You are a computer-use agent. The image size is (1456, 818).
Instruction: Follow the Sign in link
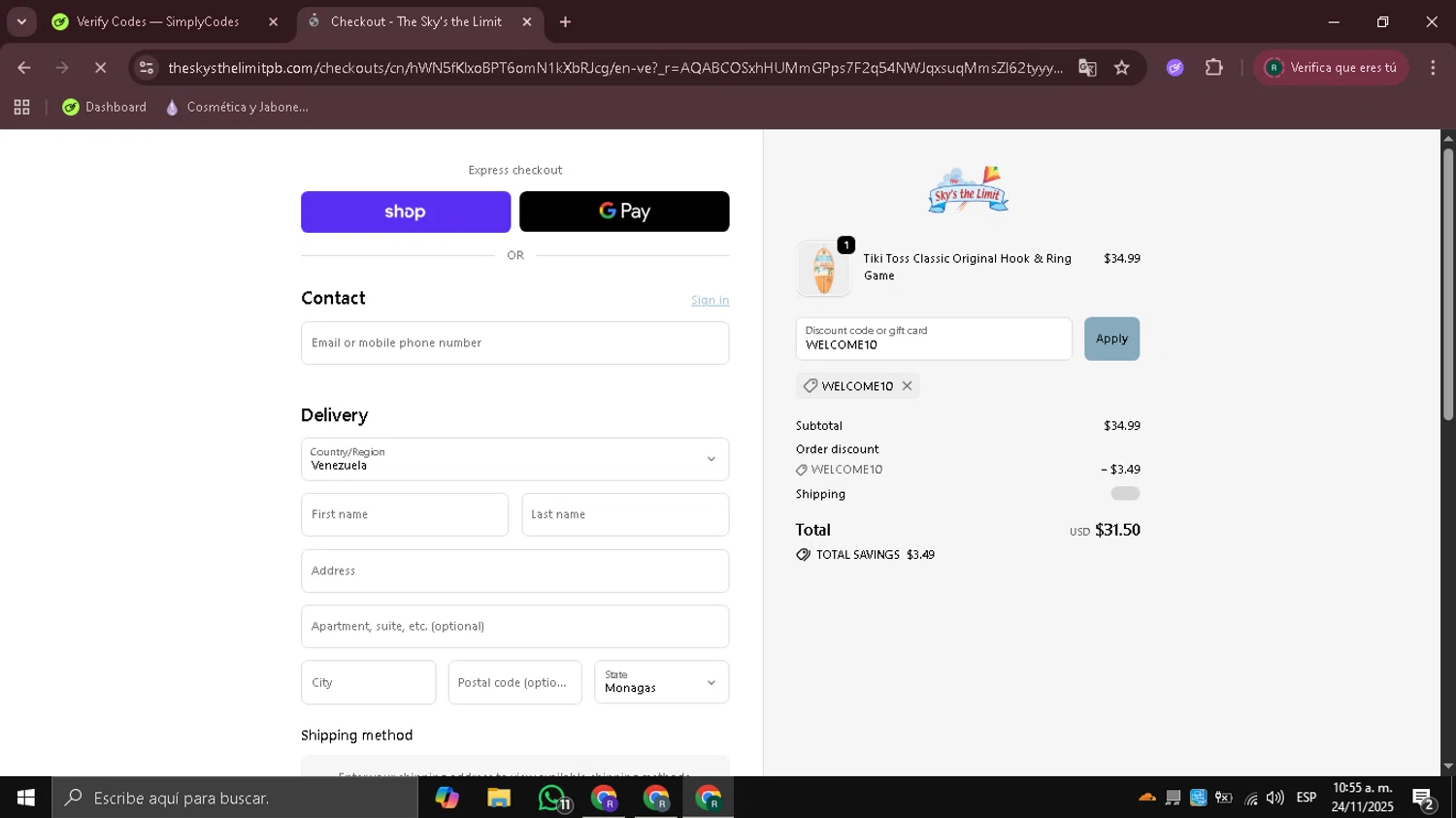tap(710, 301)
